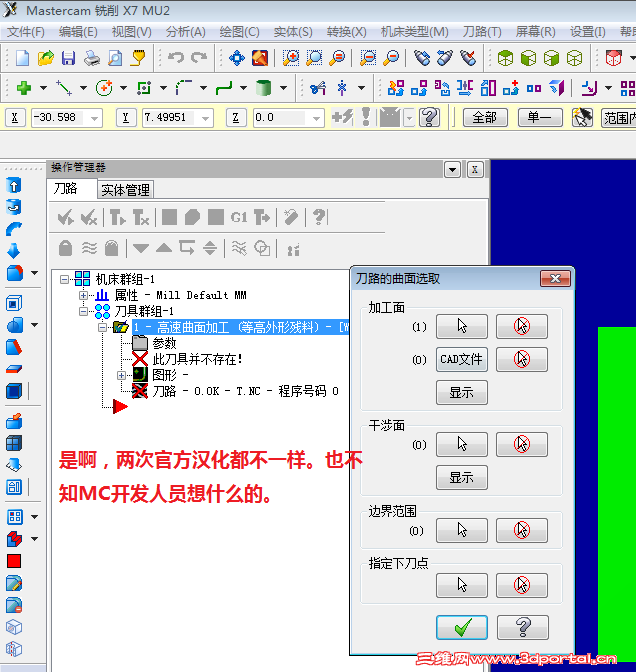
Task: Click 显示 button under 干涉面
Action: [462, 477]
